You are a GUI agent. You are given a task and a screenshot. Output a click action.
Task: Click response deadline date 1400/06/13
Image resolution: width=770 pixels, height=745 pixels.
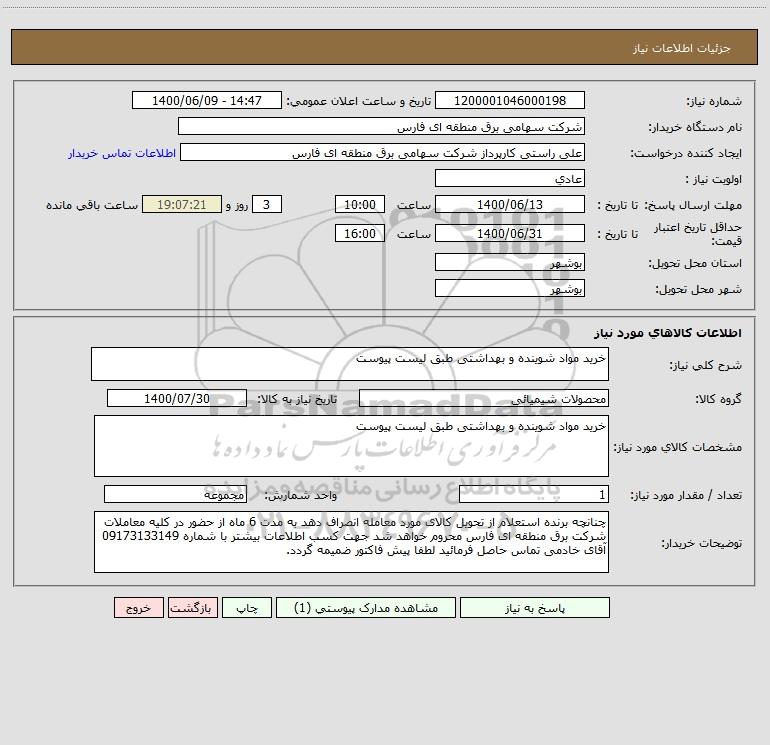(x=510, y=204)
